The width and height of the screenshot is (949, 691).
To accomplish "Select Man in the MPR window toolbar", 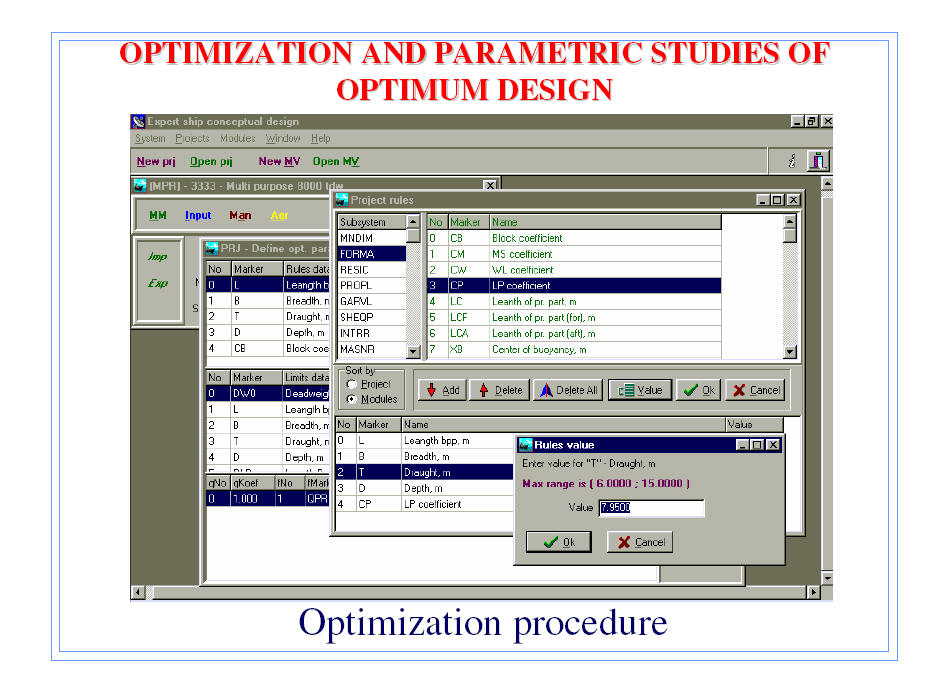I will click(240, 215).
